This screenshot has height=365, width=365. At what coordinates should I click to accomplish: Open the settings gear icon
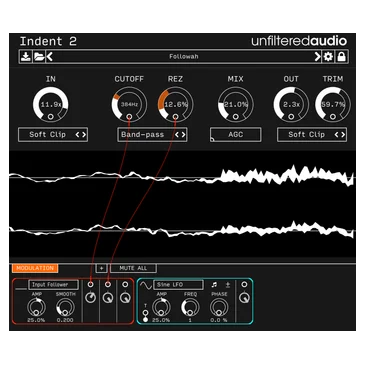(x=328, y=57)
